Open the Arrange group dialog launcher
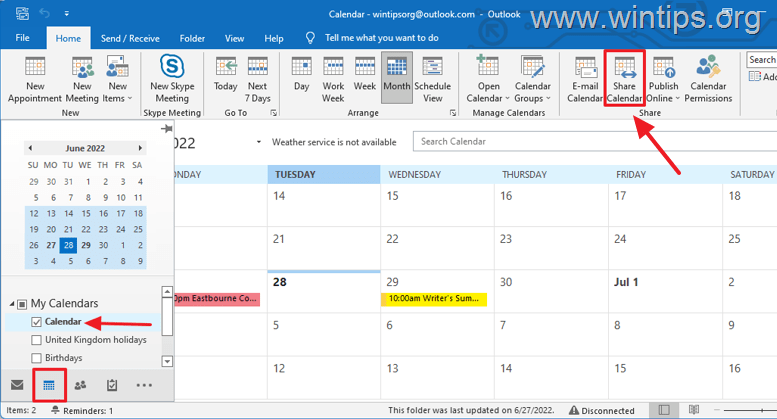This screenshot has height=419, width=777. [452, 113]
